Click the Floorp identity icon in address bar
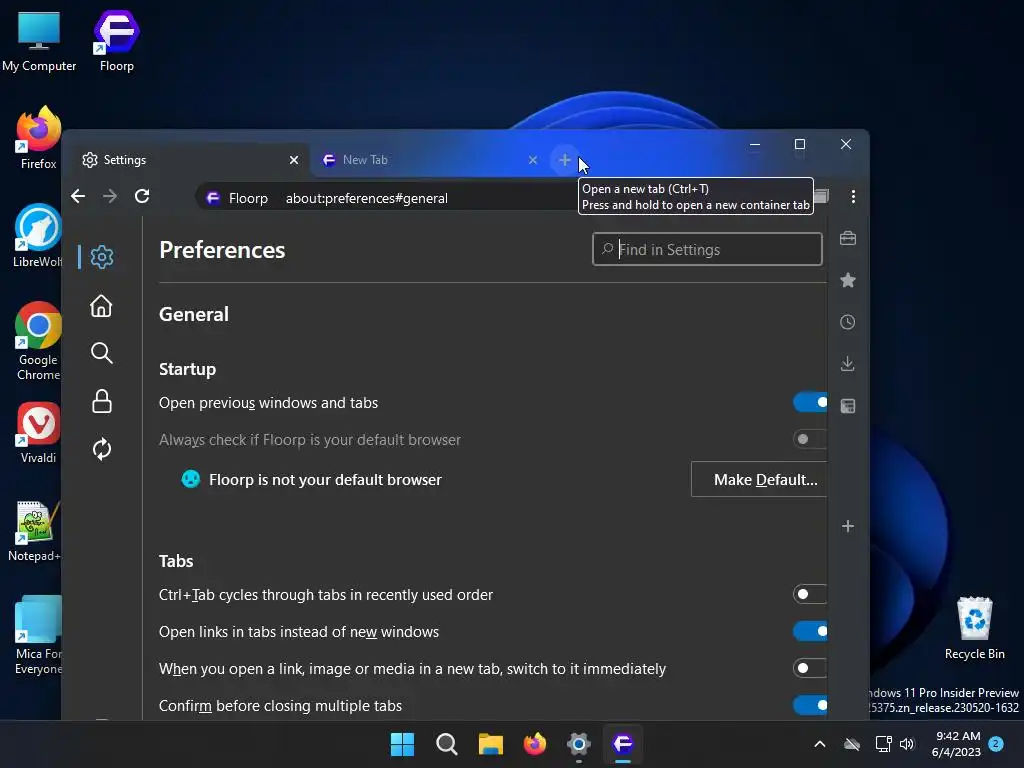Image resolution: width=1024 pixels, height=768 pixels. point(214,198)
